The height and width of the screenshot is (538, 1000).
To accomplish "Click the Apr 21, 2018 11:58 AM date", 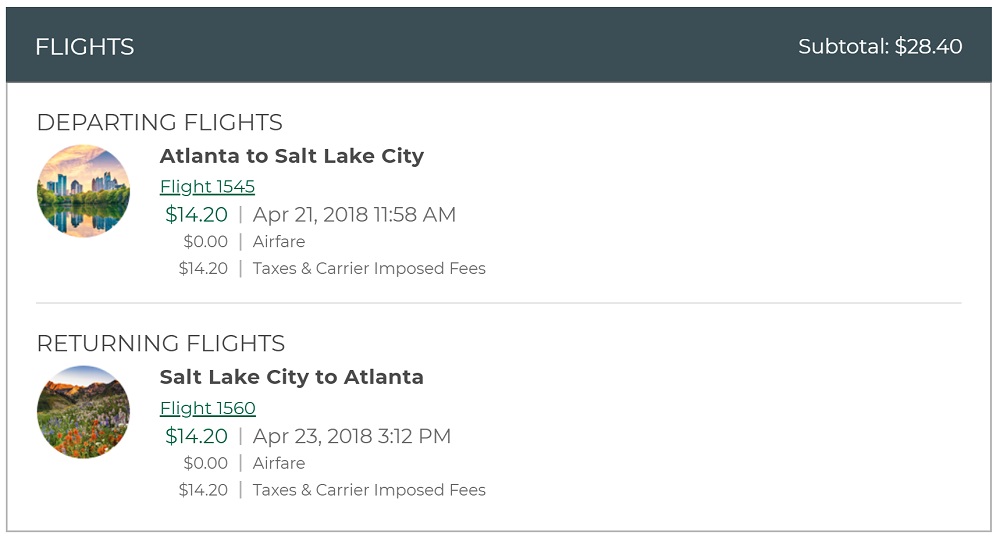I will [x=354, y=215].
